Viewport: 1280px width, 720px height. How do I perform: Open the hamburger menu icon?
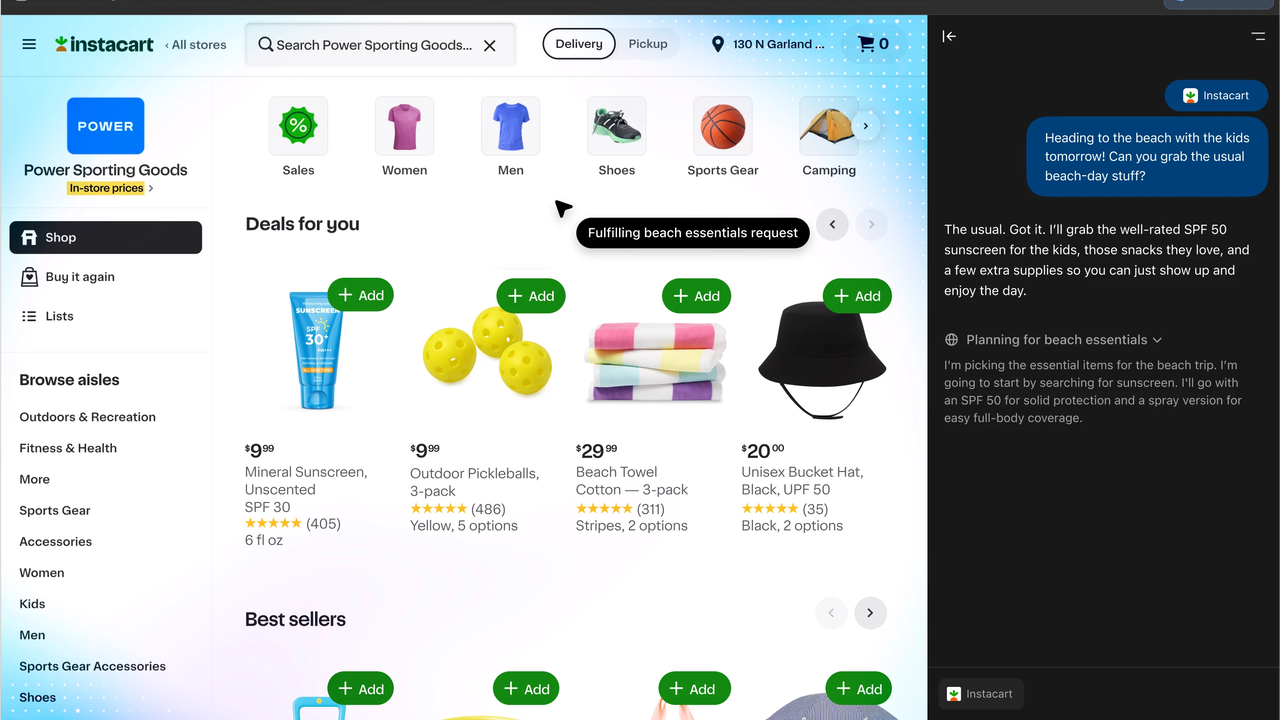[29, 44]
